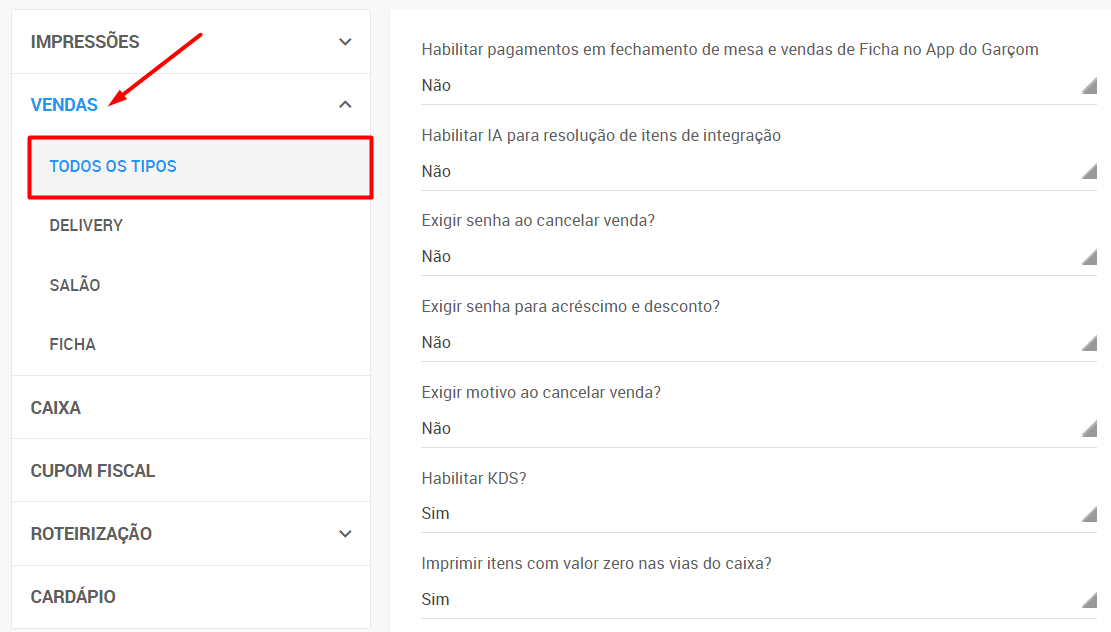Open 'Imprimir itens com valor zero' dropdown

click(x=758, y=600)
